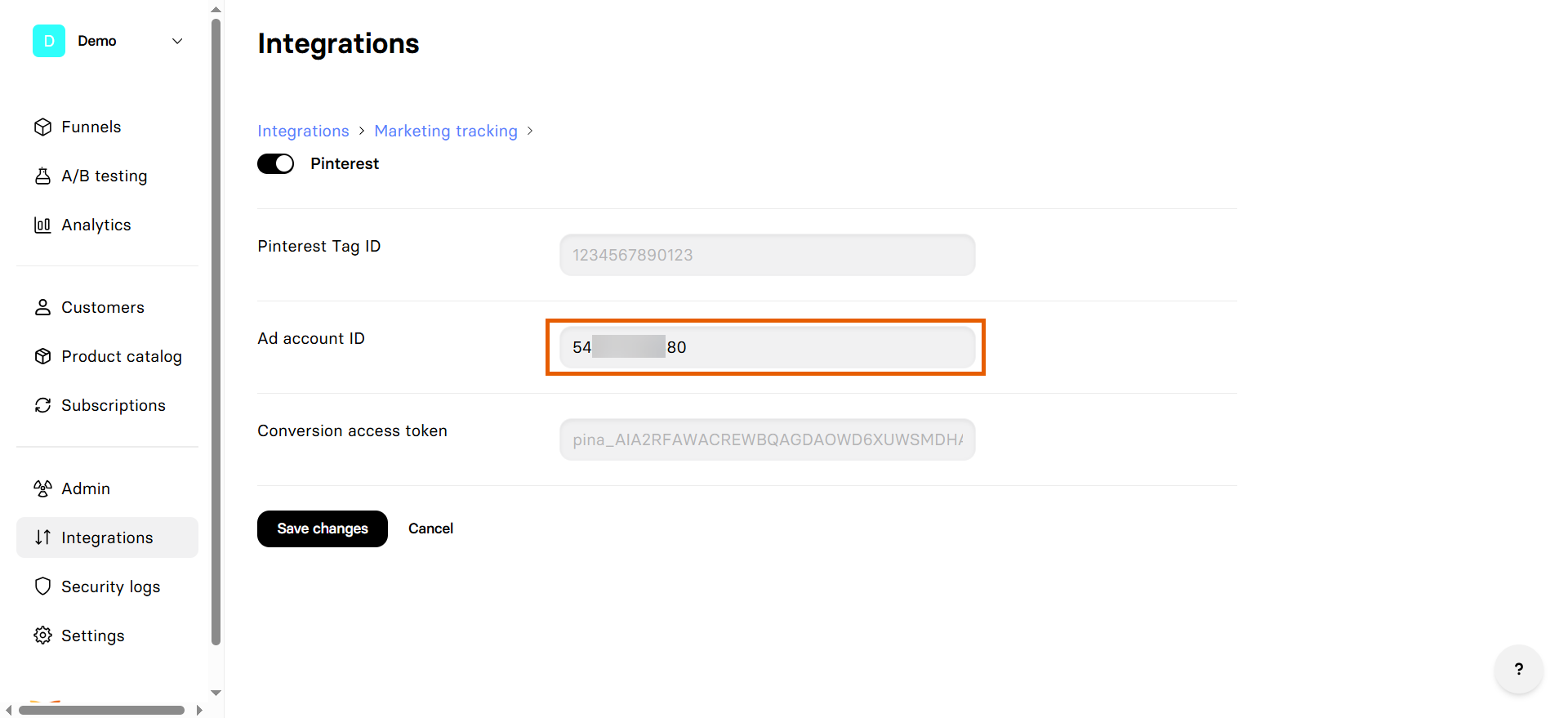Select the Integrations sidebar item

coord(107,537)
